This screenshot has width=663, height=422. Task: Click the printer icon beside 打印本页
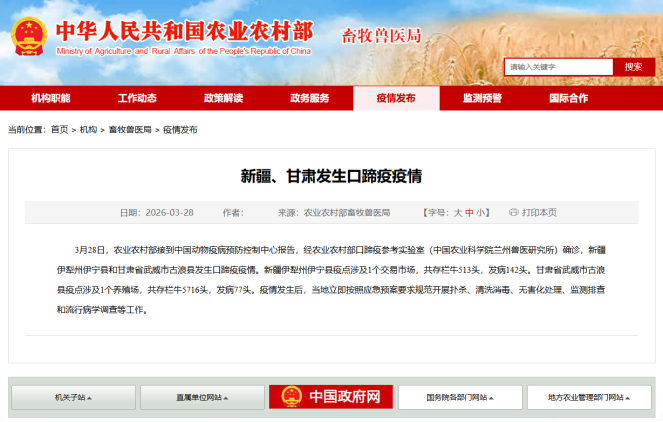coord(513,213)
